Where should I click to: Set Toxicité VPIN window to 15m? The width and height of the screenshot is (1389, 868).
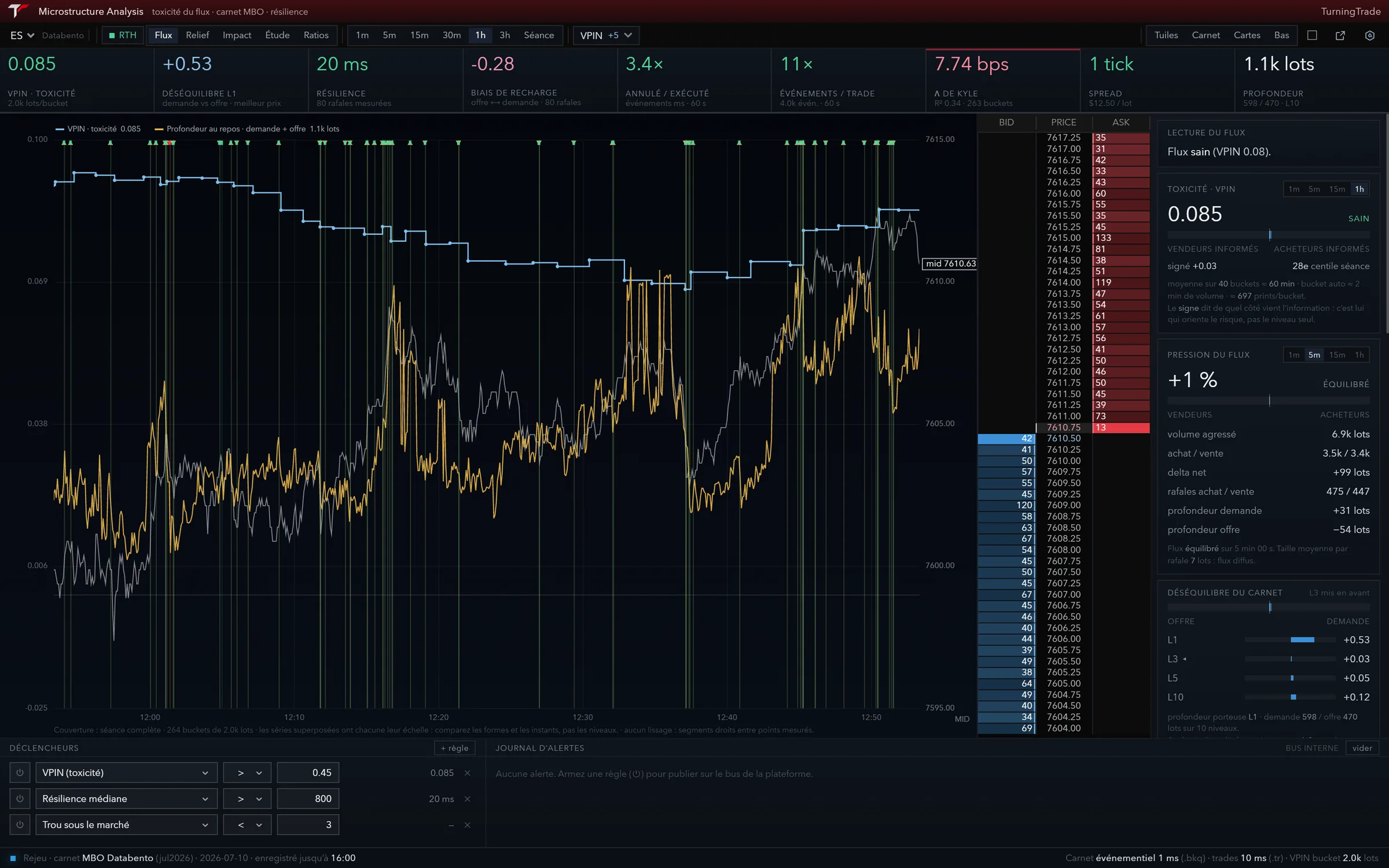tap(1337, 189)
